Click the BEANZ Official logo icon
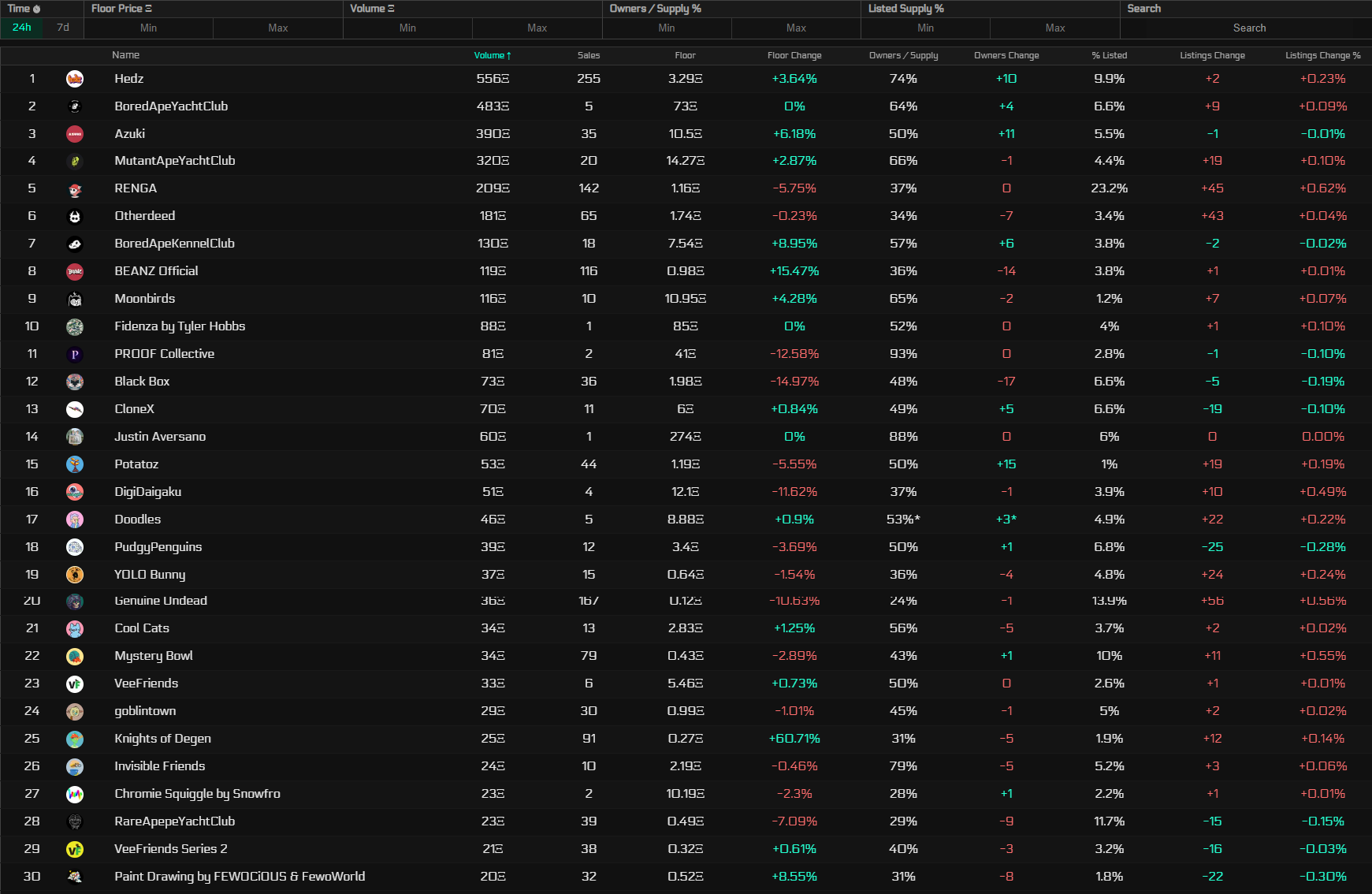The width and height of the screenshot is (1372, 894). click(x=75, y=271)
